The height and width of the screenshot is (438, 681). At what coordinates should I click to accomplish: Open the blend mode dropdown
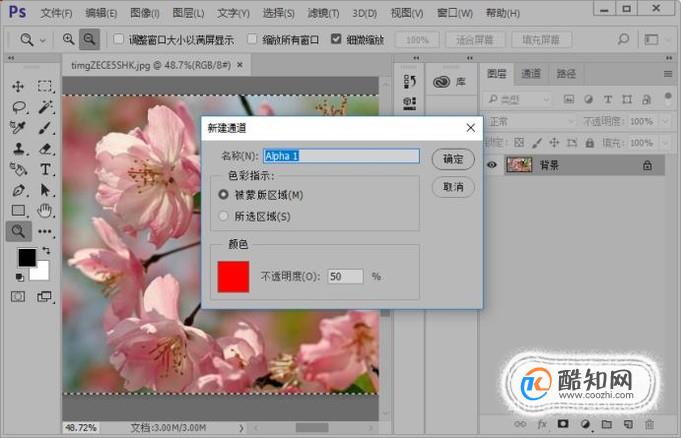[530, 121]
